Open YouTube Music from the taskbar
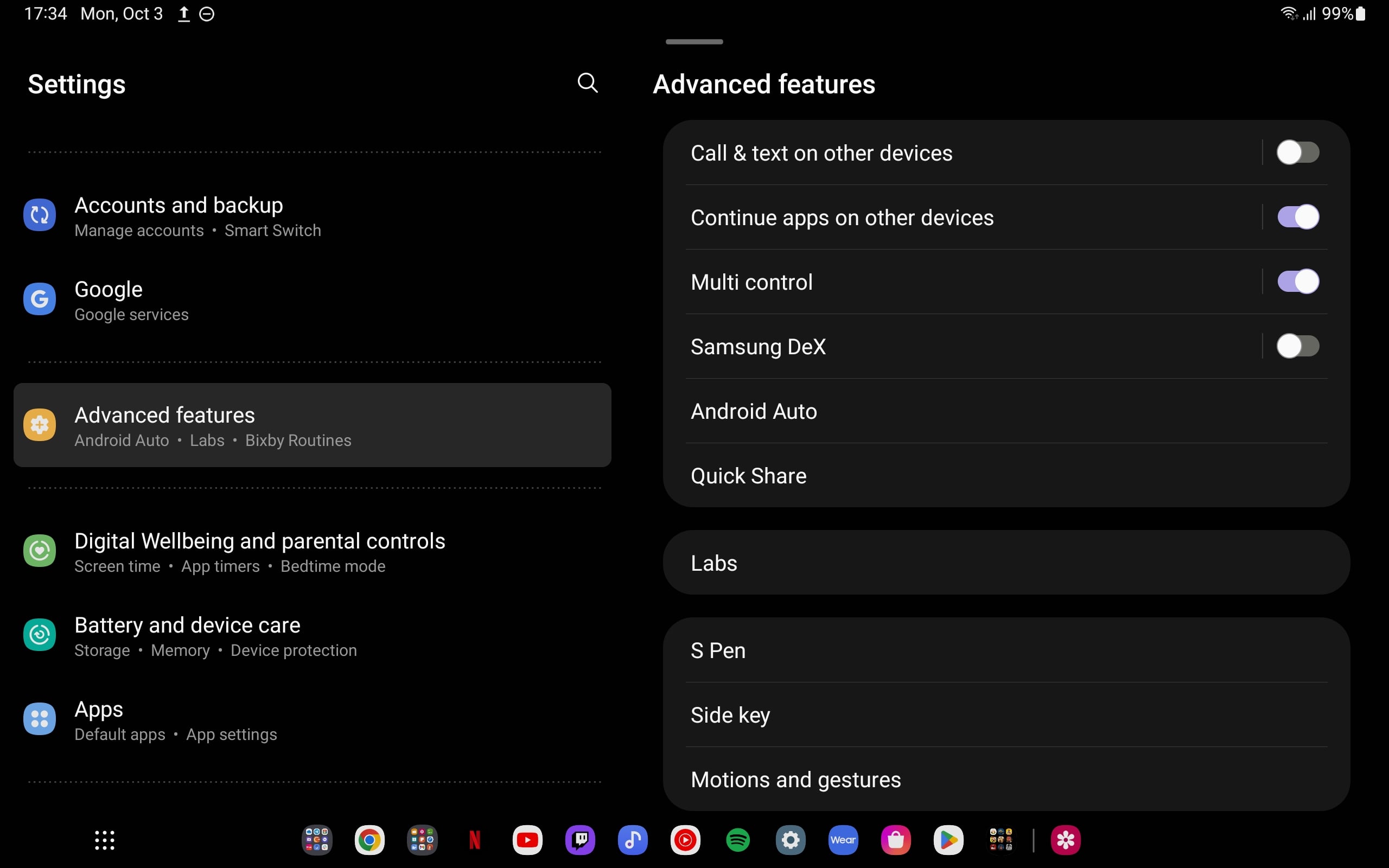This screenshot has width=1389, height=868. tap(685, 840)
